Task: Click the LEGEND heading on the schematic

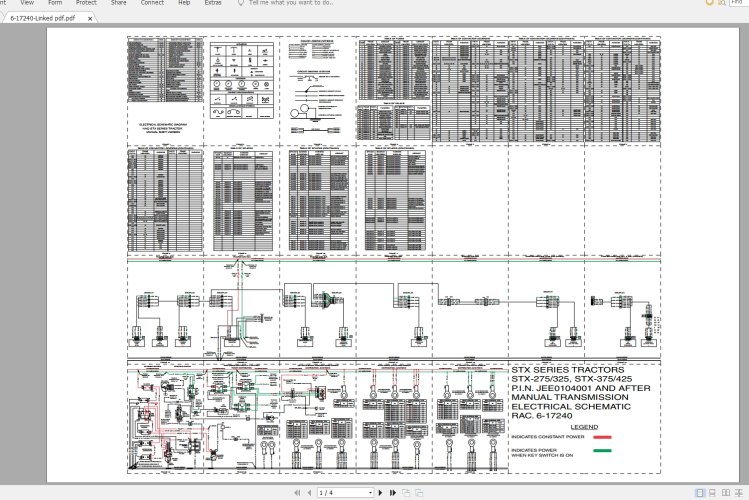Action: click(584, 427)
